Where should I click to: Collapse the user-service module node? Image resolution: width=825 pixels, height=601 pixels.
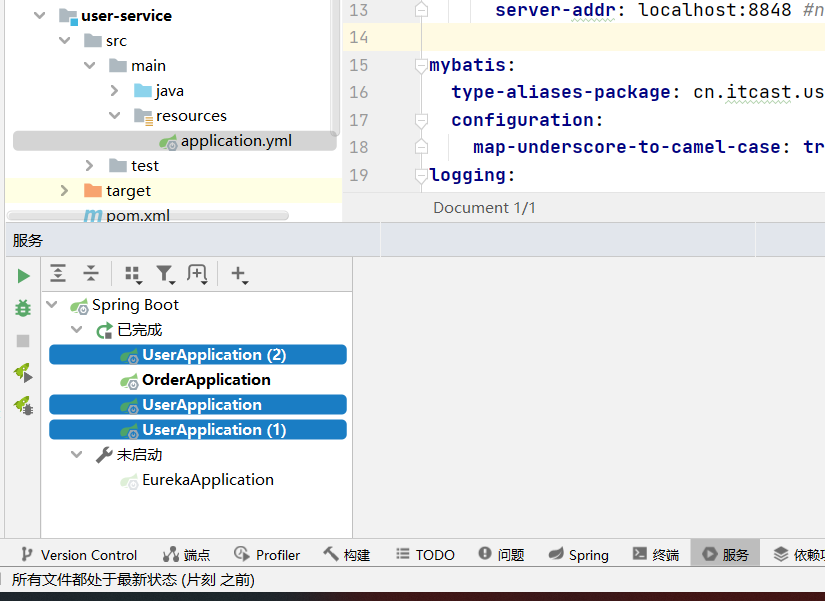tap(39, 15)
